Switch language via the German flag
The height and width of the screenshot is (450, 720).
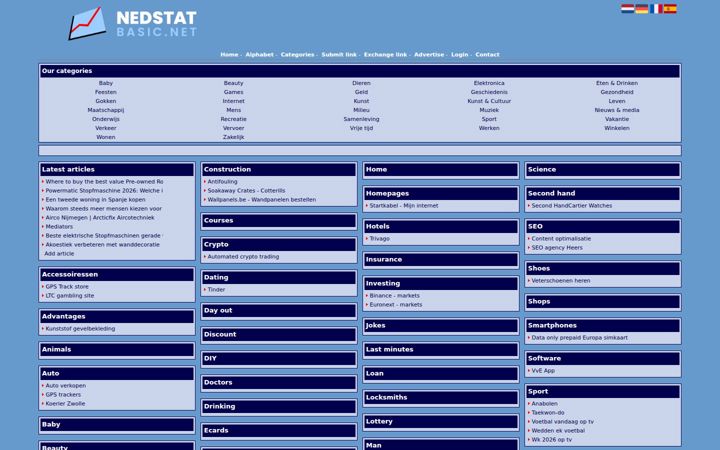(x=641, y=9)
